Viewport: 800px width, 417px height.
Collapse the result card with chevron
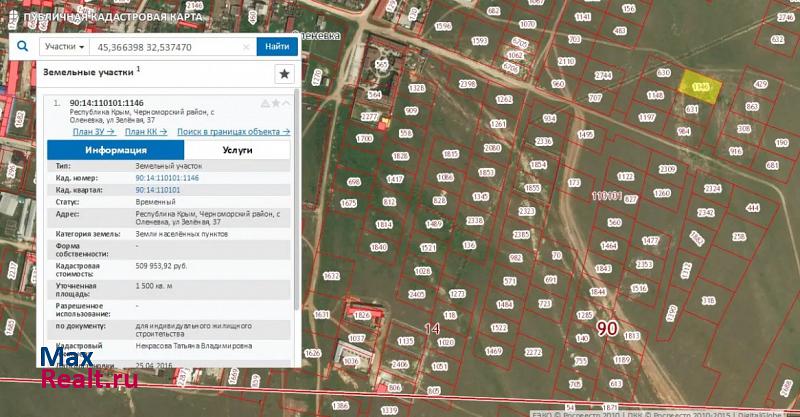point(287,103)
